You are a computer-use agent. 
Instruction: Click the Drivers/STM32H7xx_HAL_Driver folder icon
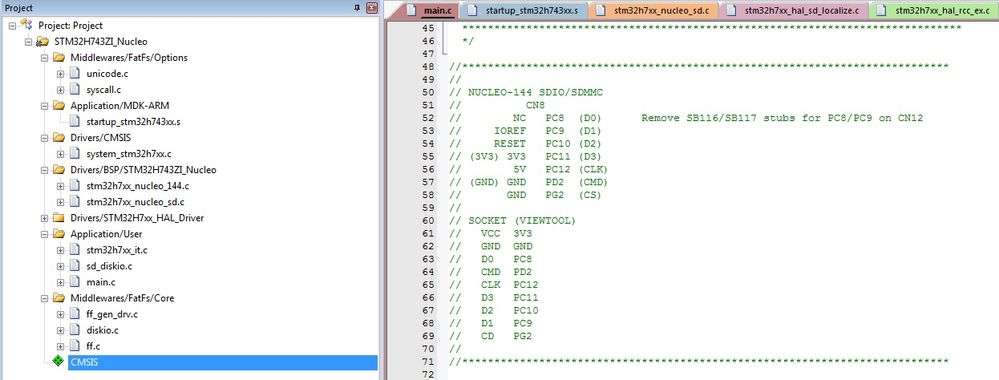[59, 217]
